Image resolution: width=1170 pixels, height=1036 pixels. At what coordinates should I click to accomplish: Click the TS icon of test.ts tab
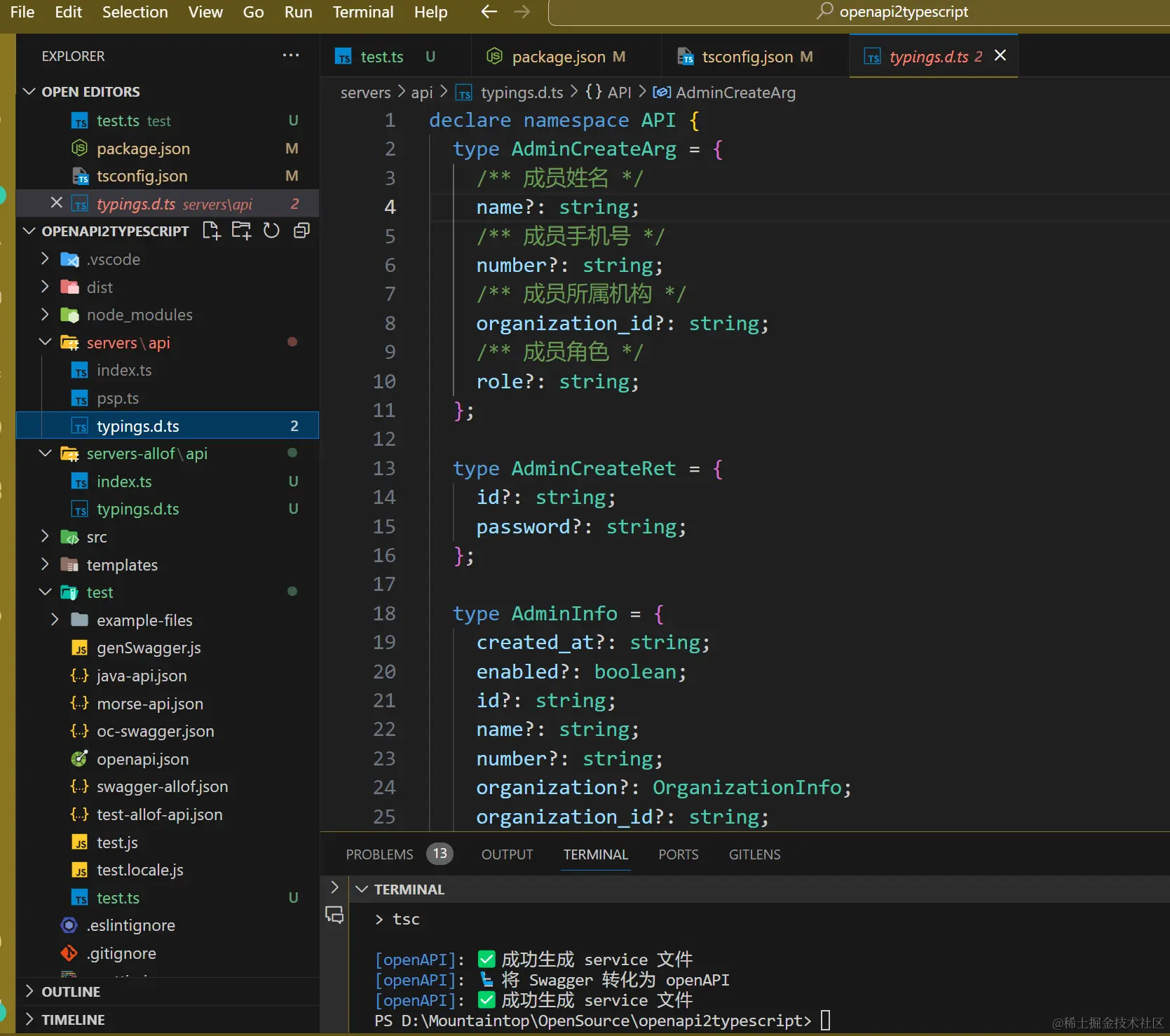coord(343,57)
